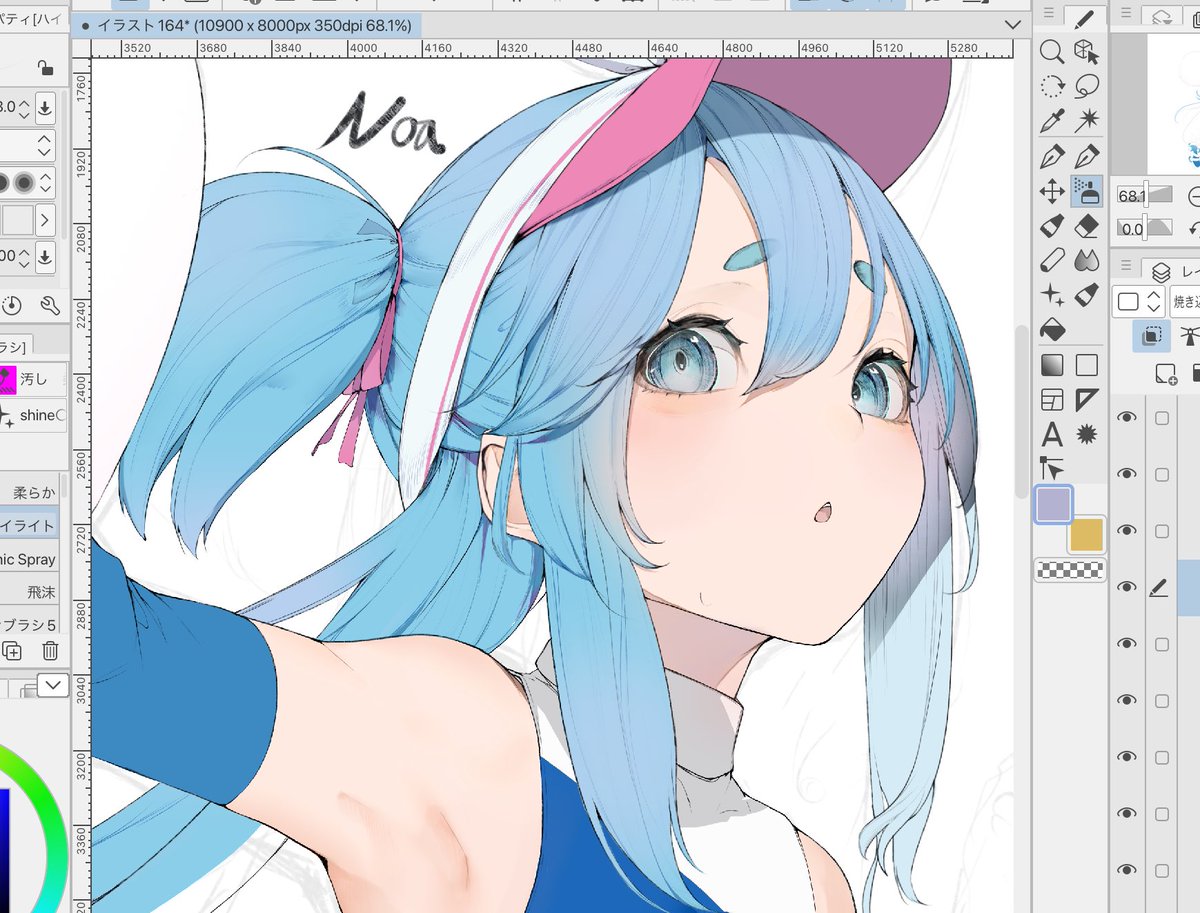The width and height of the screenshot is (1200, 913).
Task: Select the Eraser tool
Action: point(1086,226)
